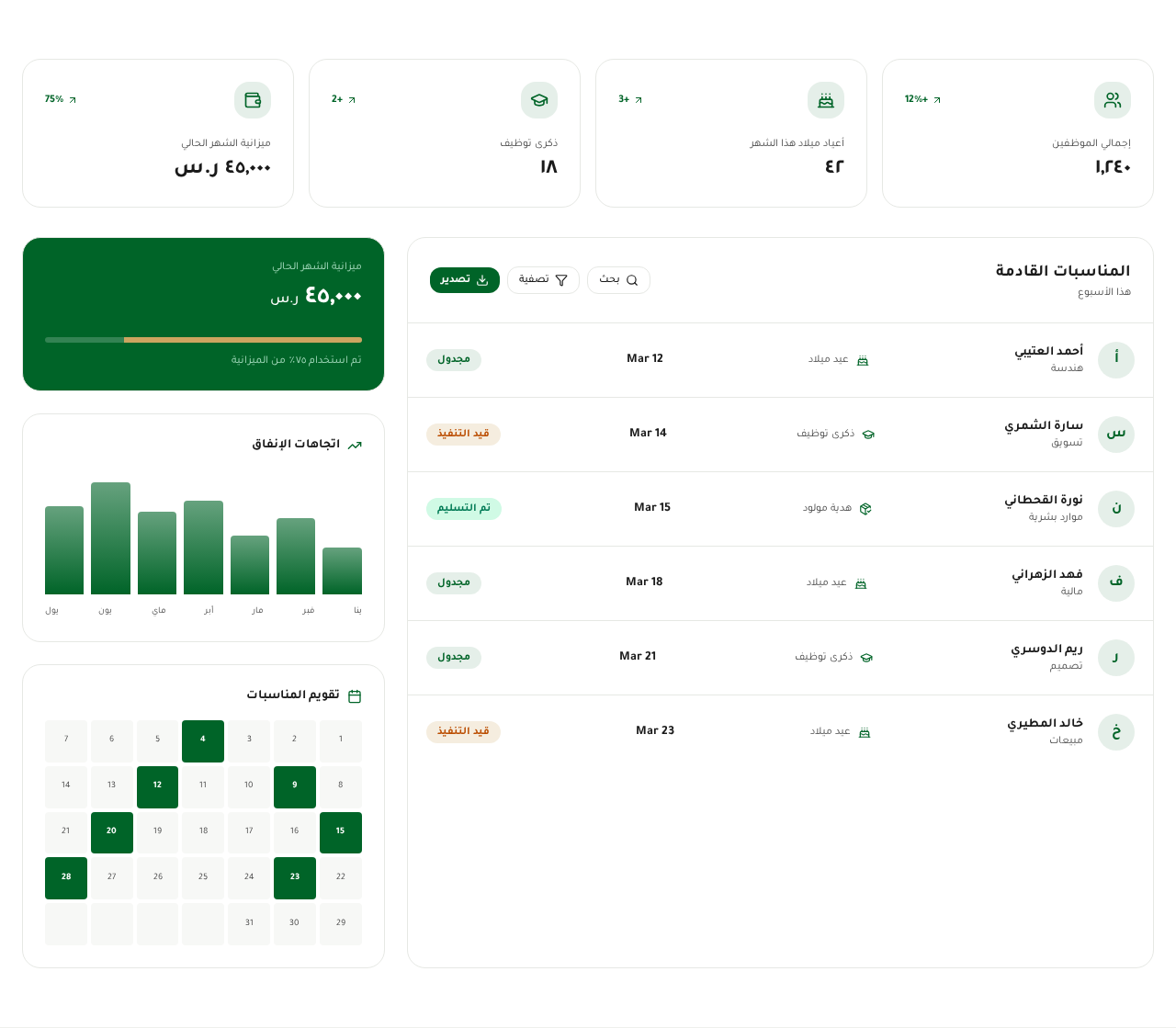1176x1028 pixels.
Task: Click the تم التسليم status badge
Action: point(464,508)
